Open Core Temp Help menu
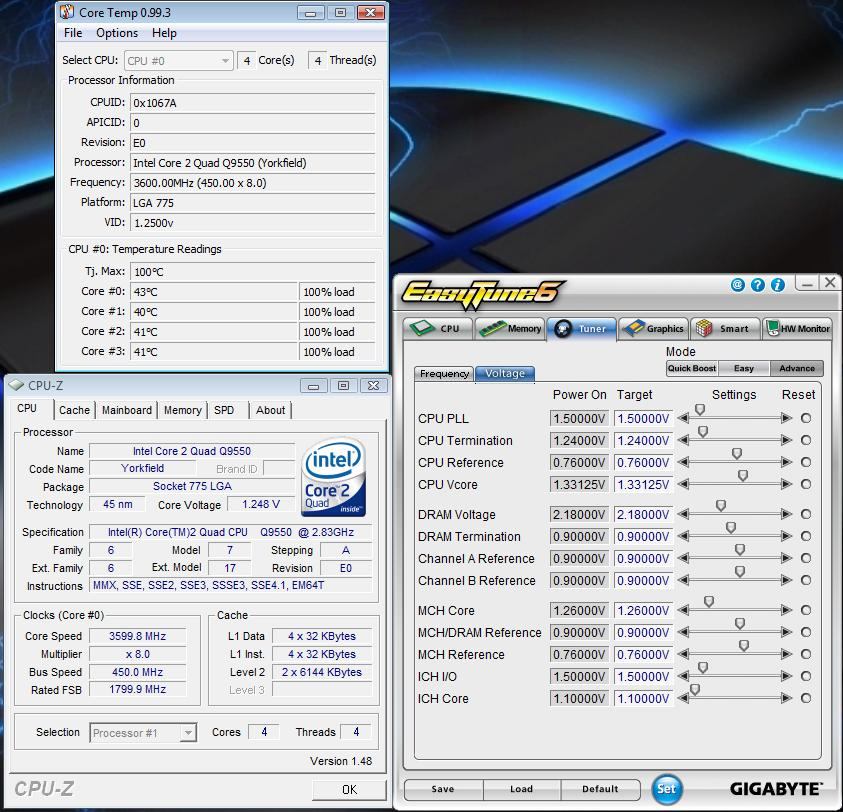This screenshot has height=812, width=843. [164, 33]
